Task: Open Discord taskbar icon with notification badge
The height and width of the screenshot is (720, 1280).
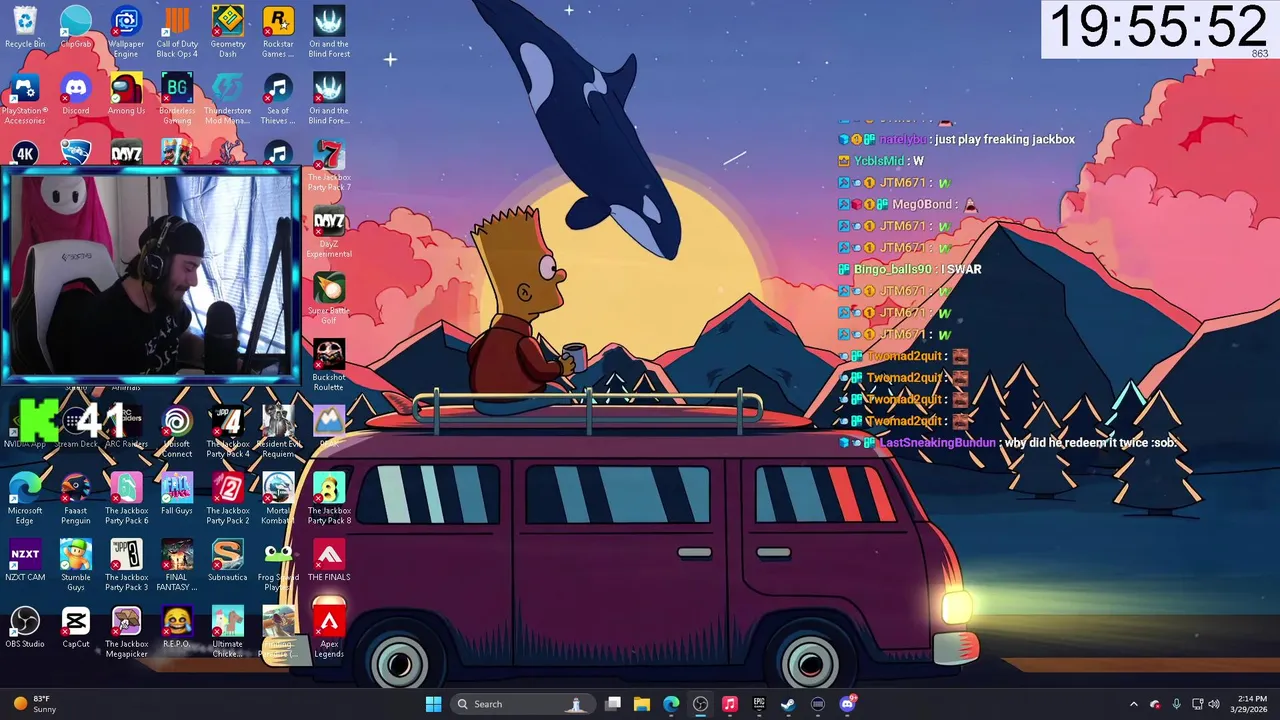Action: (x=848, y=704)
